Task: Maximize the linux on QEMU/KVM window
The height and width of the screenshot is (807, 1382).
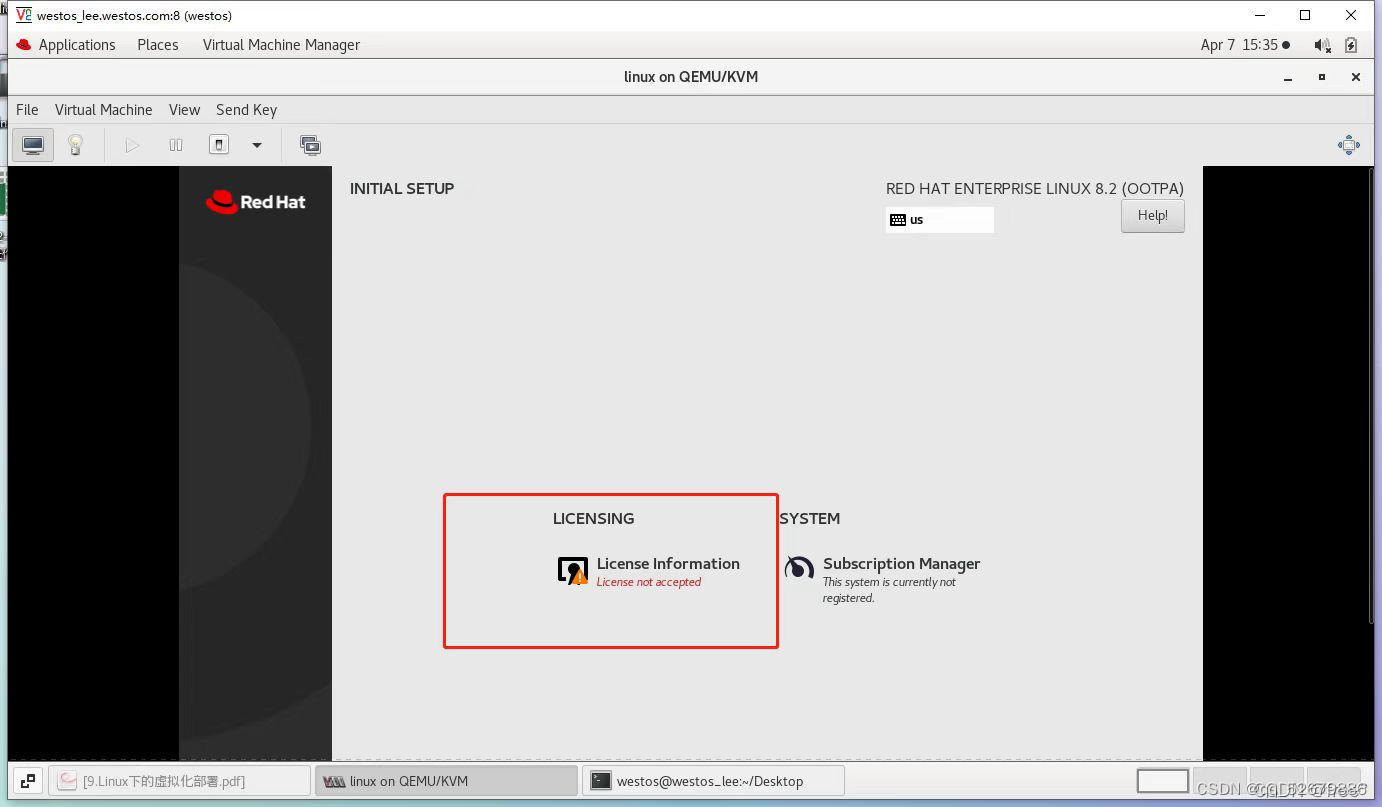Action: [x=1322, y=77]
